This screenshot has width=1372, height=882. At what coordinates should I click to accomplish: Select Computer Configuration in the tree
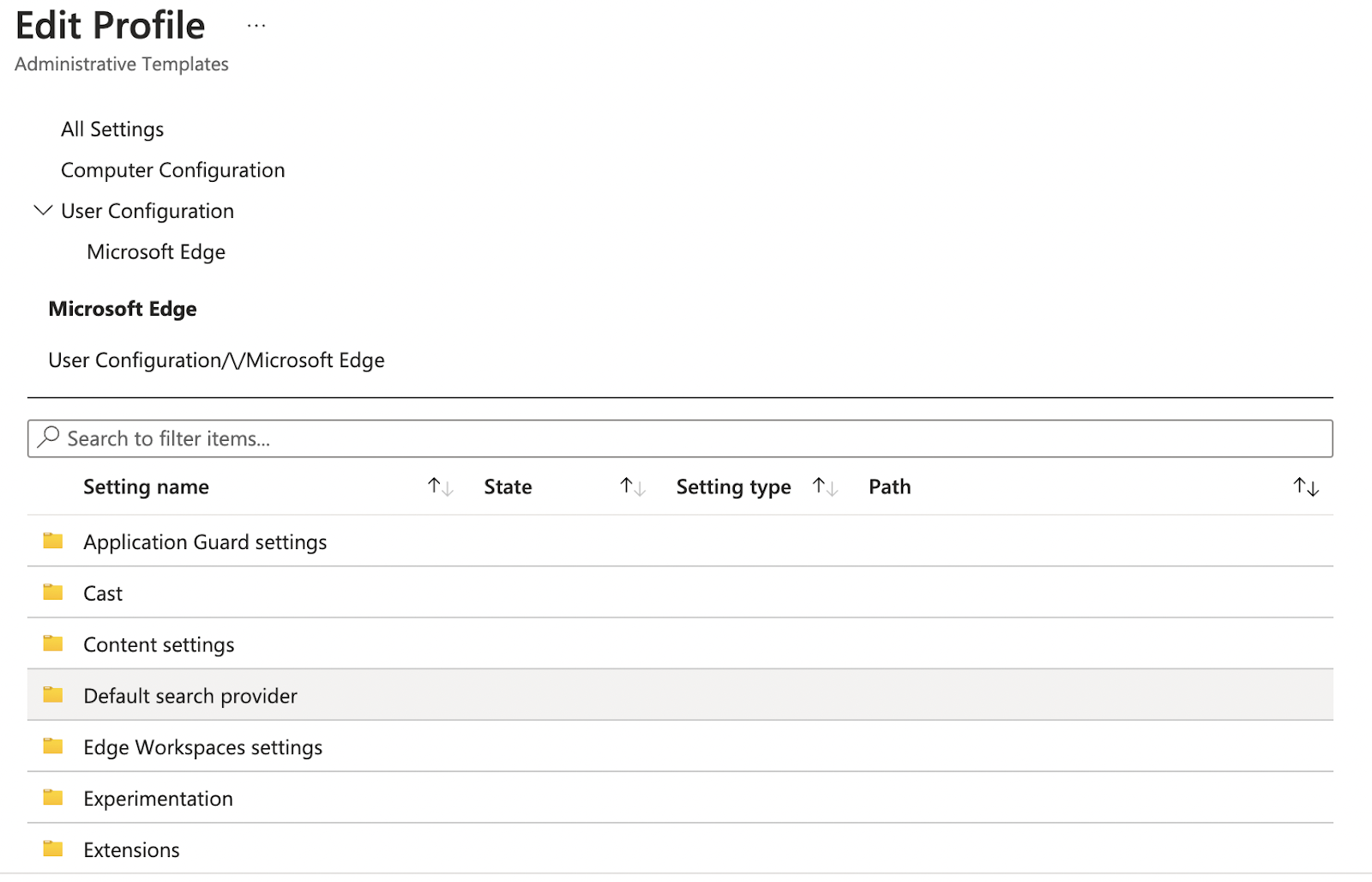coord(173,171)
